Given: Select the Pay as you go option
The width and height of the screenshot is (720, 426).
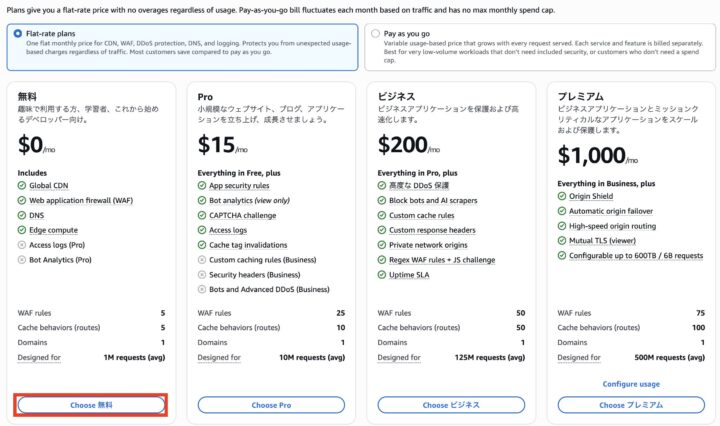Looking at the screenshot, I should [376, 34].
